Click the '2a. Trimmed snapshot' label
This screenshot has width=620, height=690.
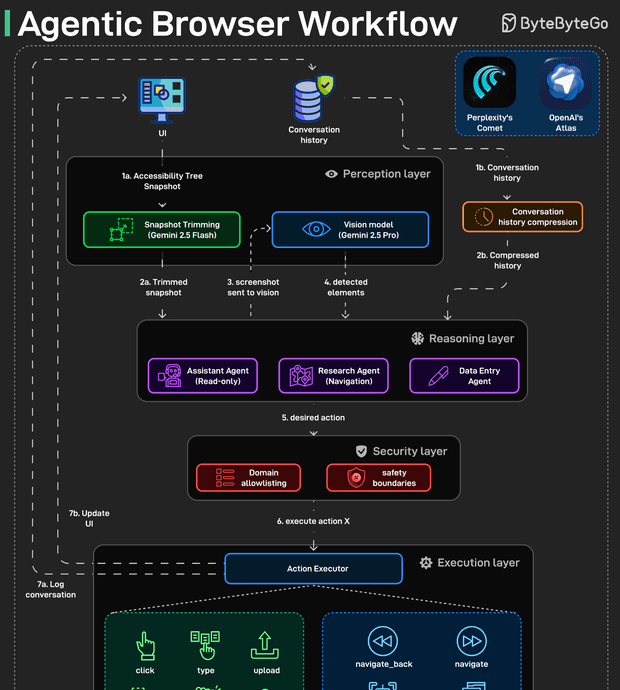tap(163, 287)
